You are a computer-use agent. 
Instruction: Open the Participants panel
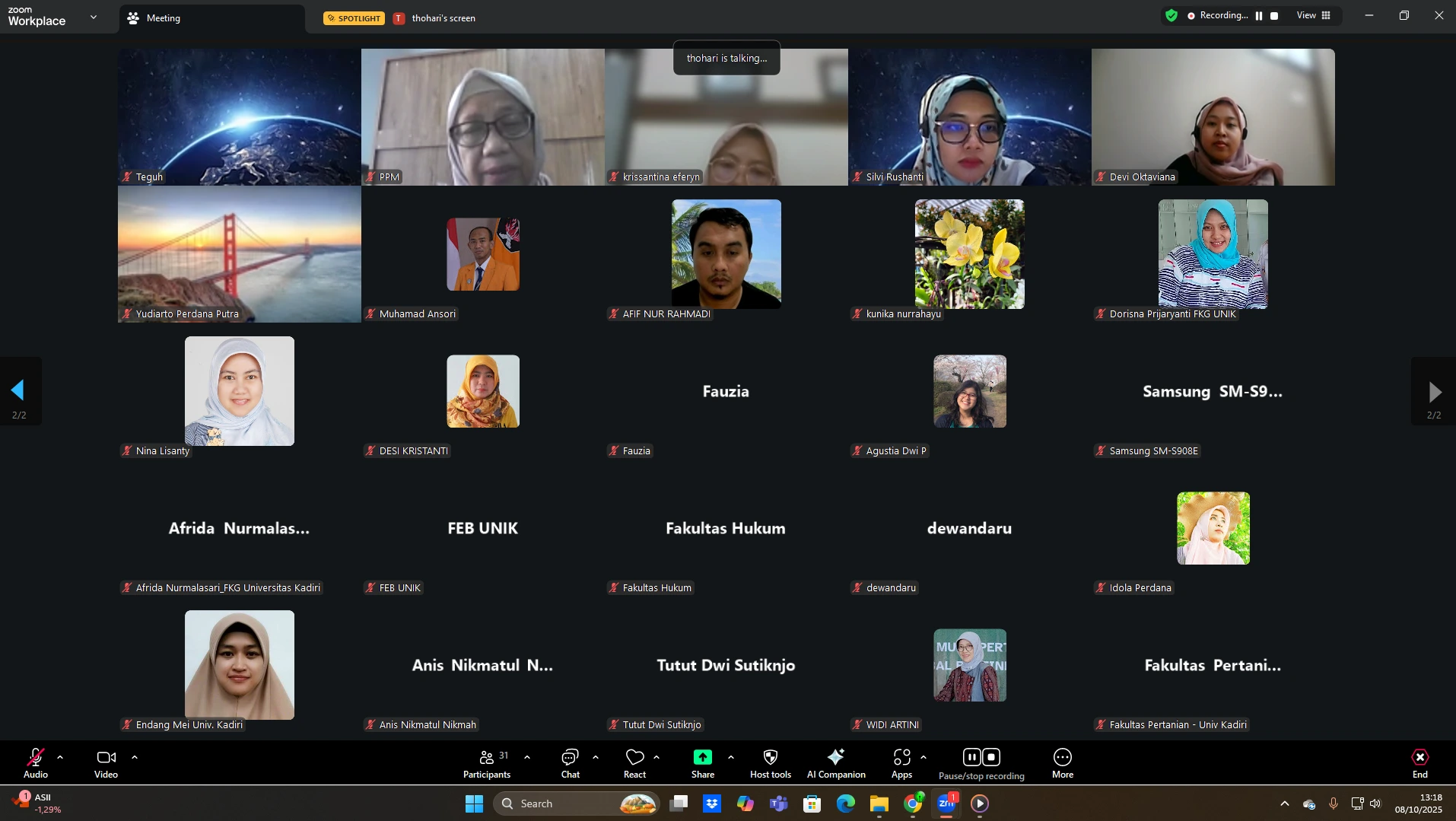tap(487, 763)
